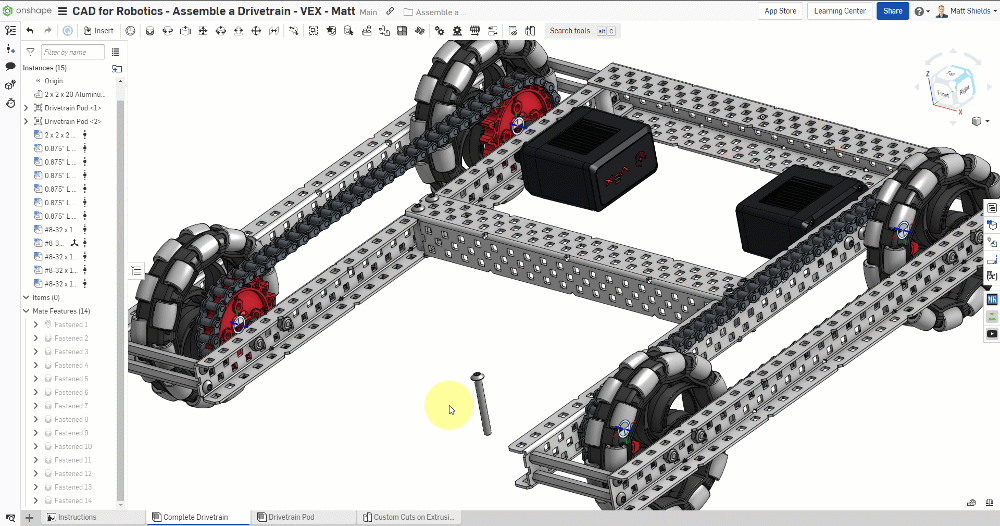Expand the Fastened 5 mate

(36, 379)
